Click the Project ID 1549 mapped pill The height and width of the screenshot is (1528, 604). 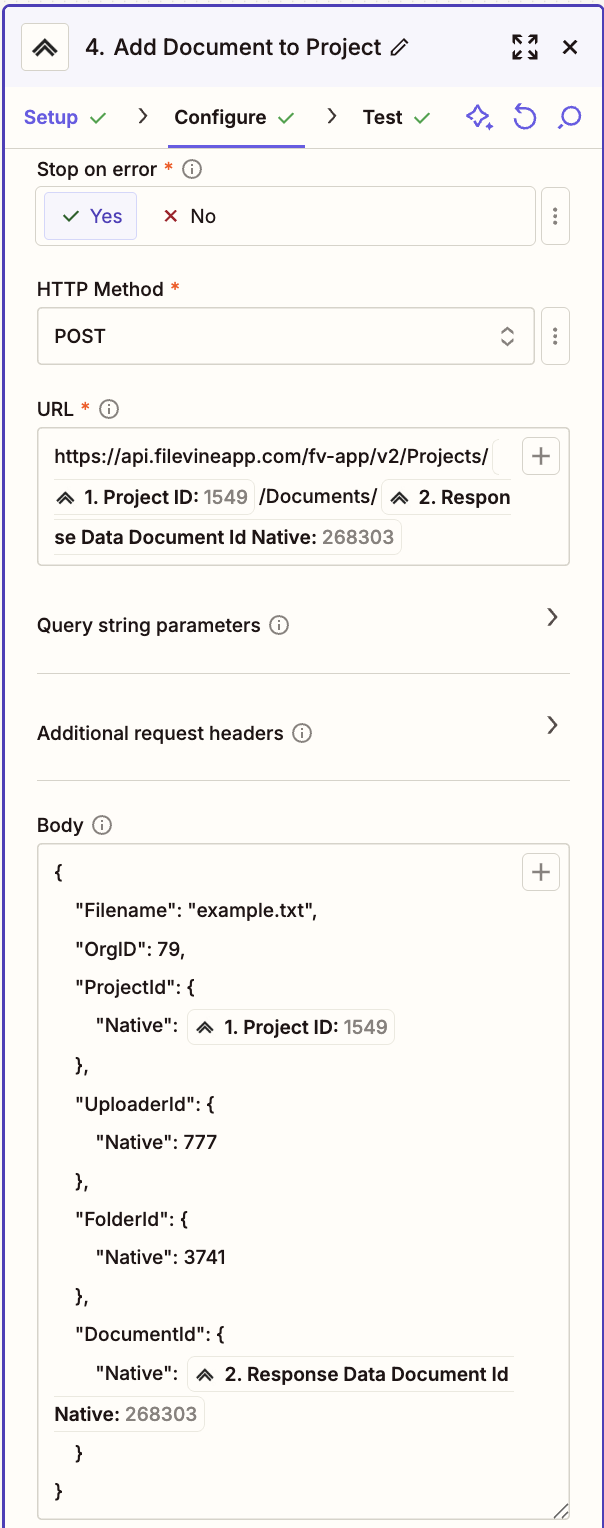pyautogui.click(x=153, y=496)
